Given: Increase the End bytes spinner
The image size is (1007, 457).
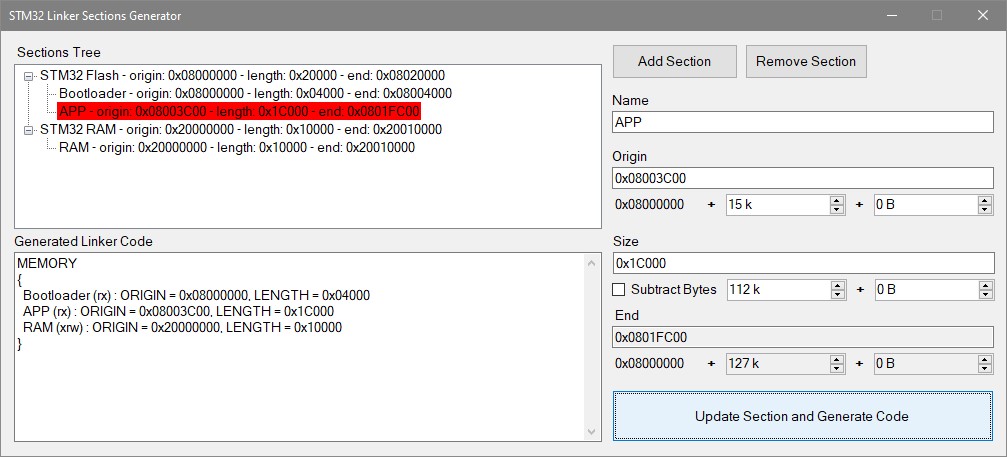Looking at the screenshot, I should 985,359.
